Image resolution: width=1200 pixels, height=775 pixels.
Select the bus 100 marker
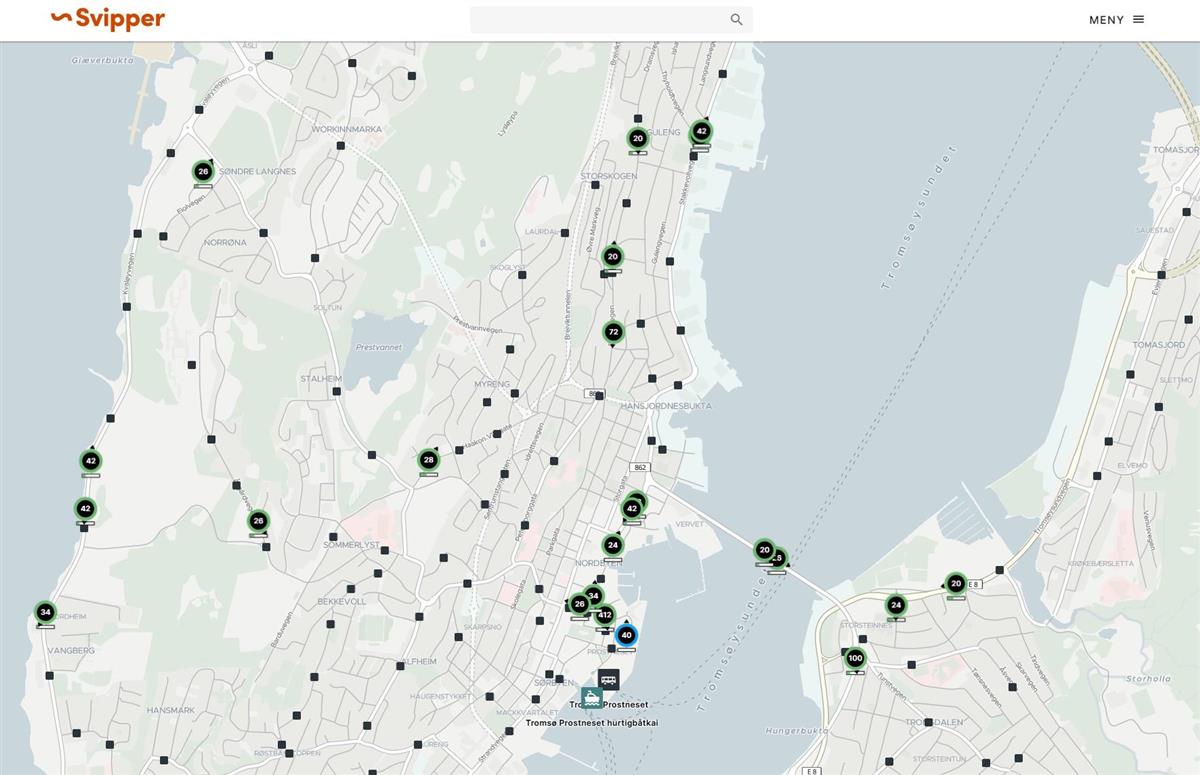[855, 659]
